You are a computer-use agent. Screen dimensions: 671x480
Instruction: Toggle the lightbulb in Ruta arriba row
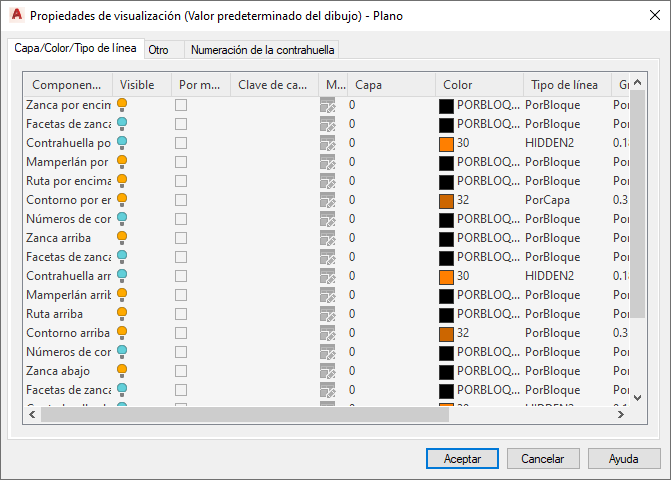click(122, 313)
